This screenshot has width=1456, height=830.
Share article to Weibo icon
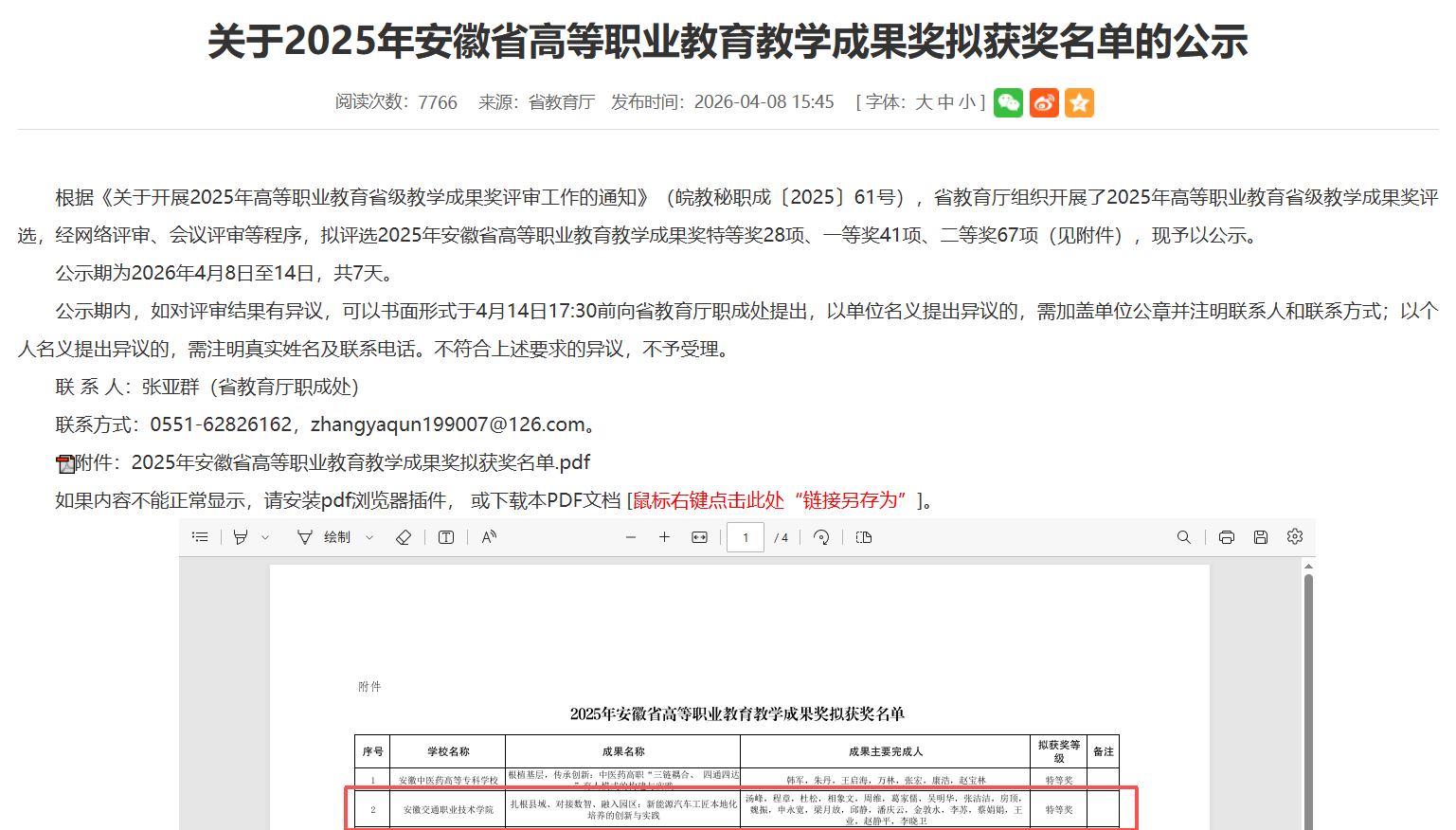[1044, 102]
